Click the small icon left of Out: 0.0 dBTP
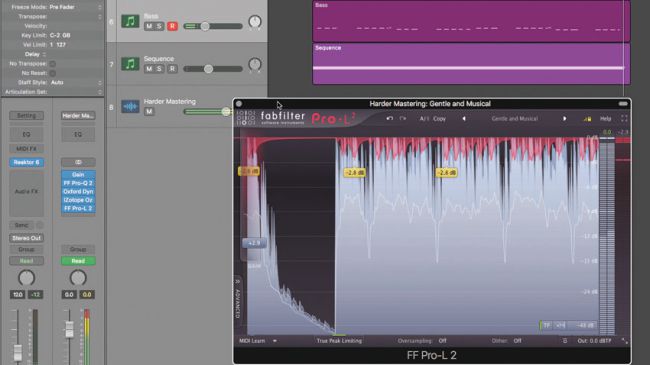Screen dimensions: 650x365 [x=565, y=341]
